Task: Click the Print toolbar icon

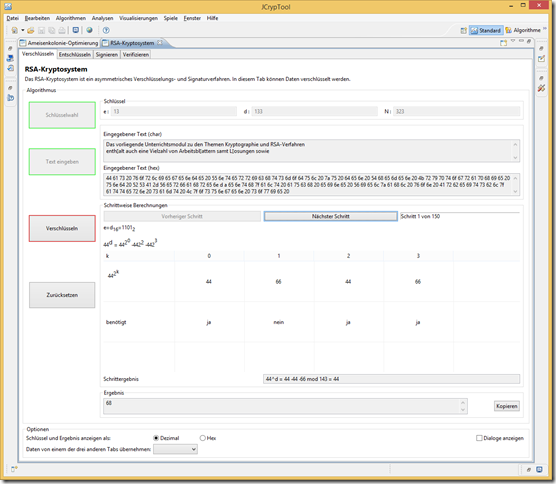Action: point(62,30)
